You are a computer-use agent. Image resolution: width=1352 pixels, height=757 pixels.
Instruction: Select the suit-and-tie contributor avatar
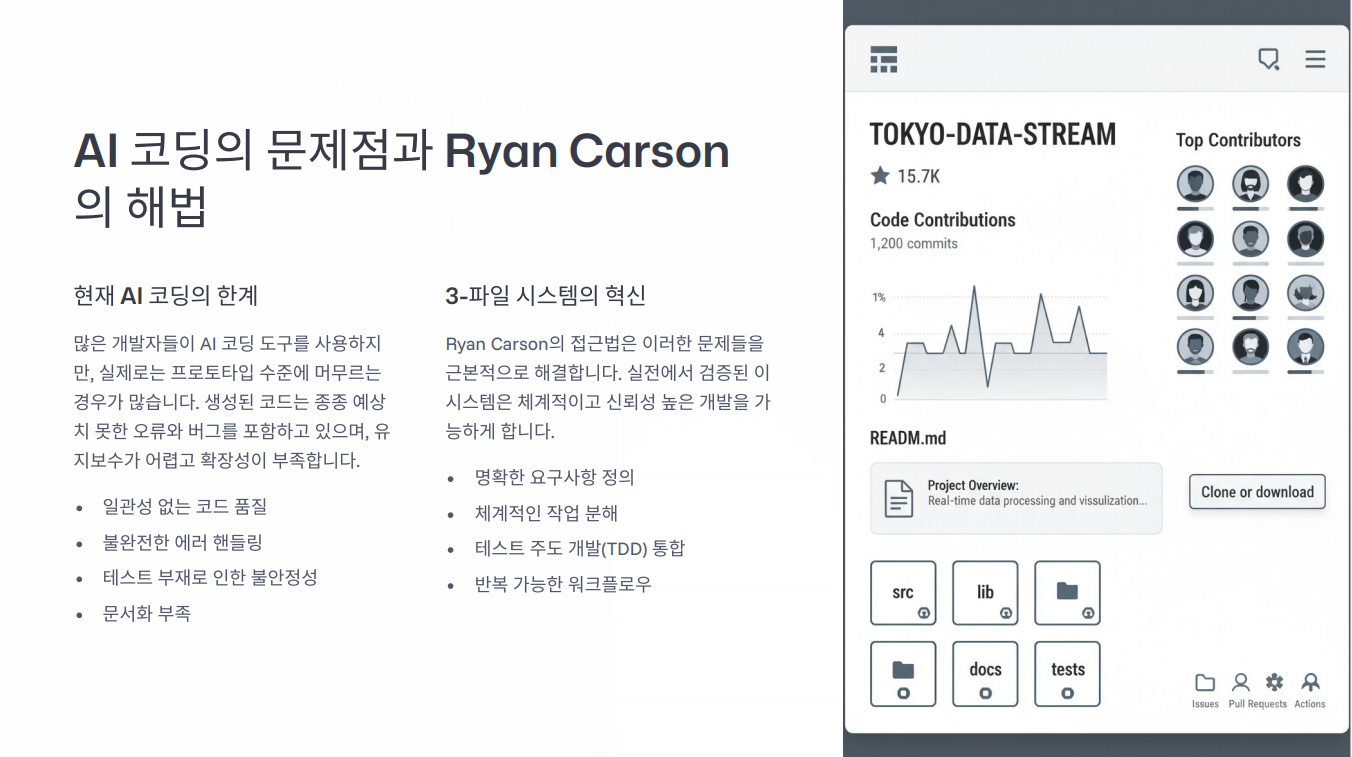point(1306,347)
